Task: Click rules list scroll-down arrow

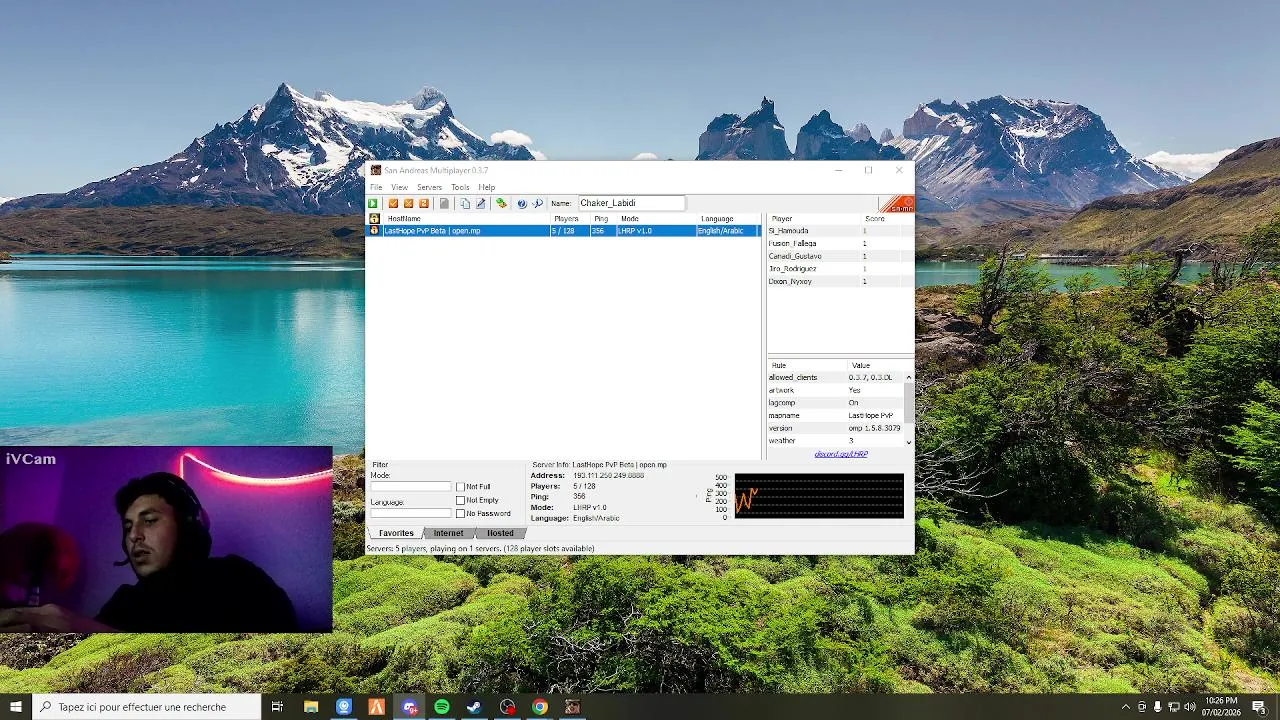Action: 908,441
